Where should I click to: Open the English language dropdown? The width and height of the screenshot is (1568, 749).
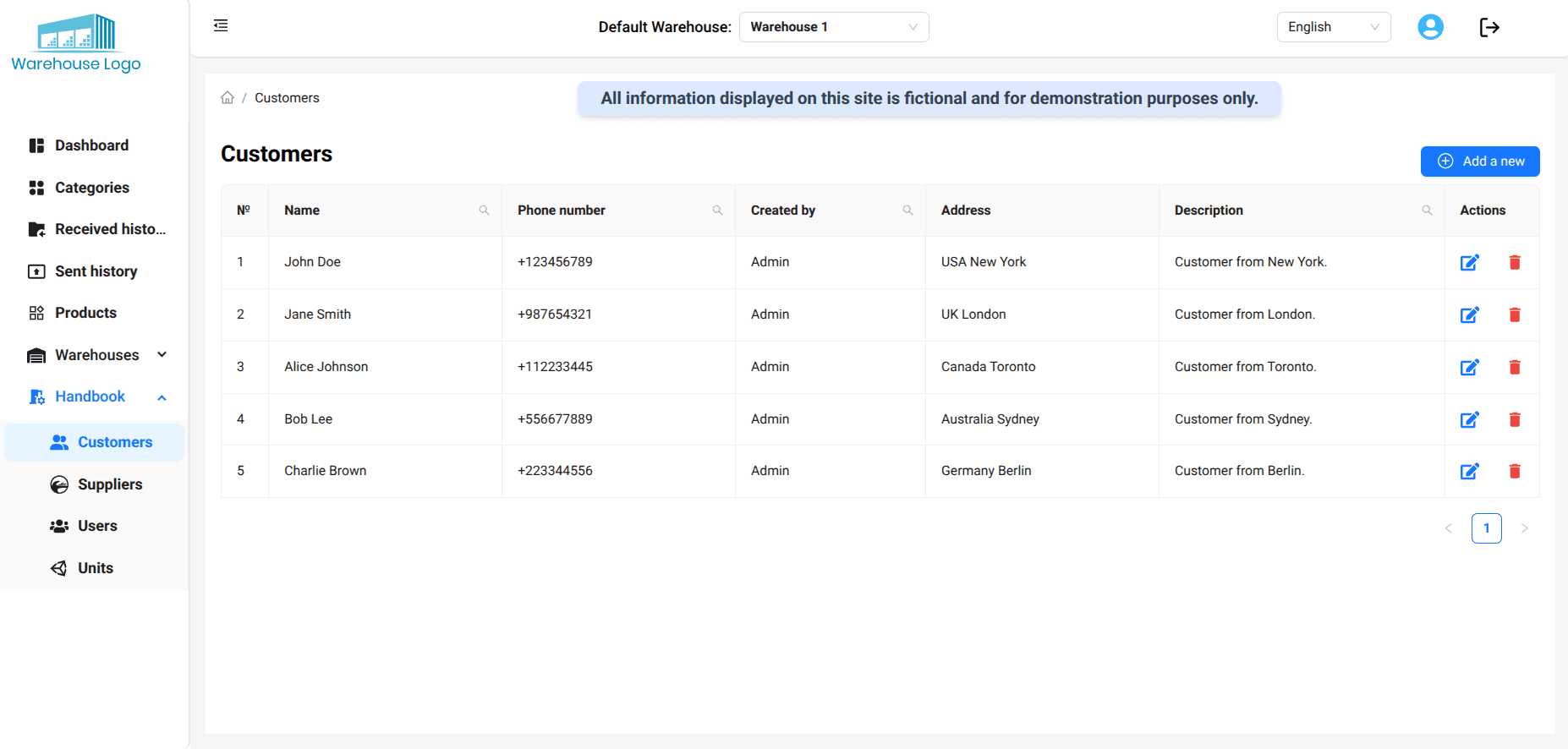[x=1334, y=27]
